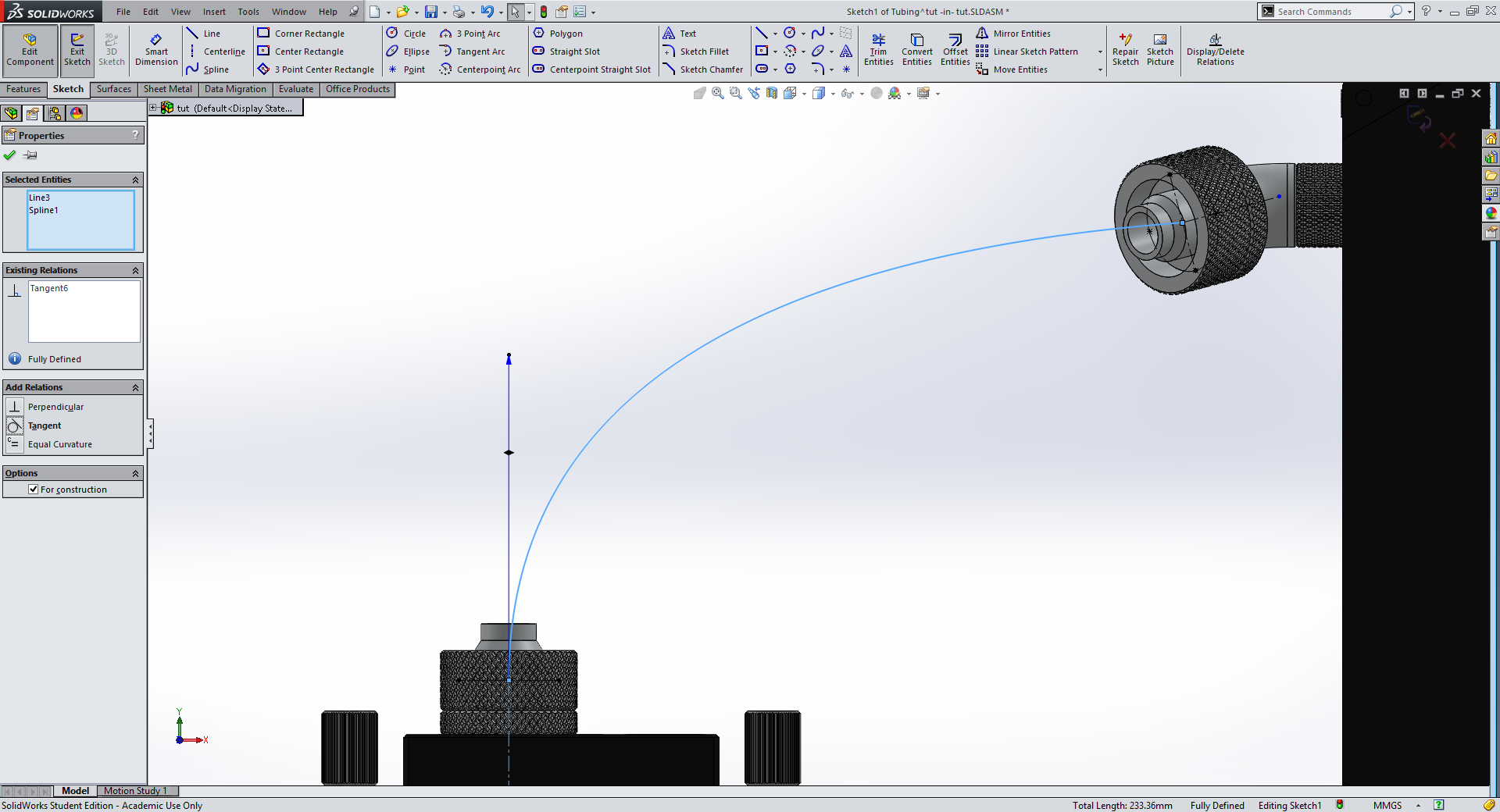The height and width of the screenshot is (812, 1500).
Task: Click the Properties panel help question mark
Action: pos(135,135)
